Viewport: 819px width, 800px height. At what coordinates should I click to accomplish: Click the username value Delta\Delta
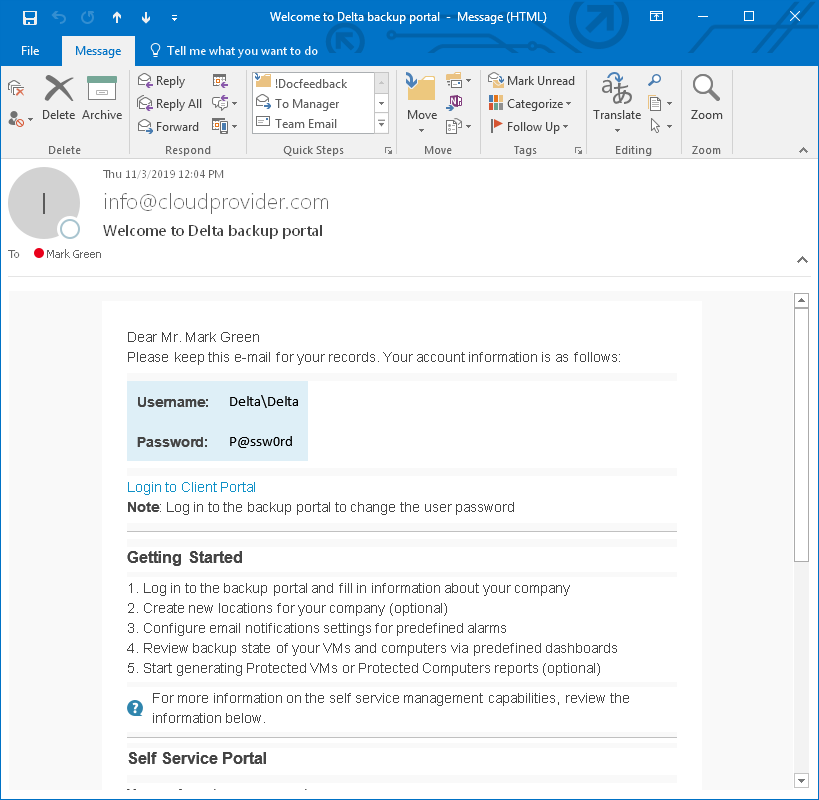[x=264, y=402]
